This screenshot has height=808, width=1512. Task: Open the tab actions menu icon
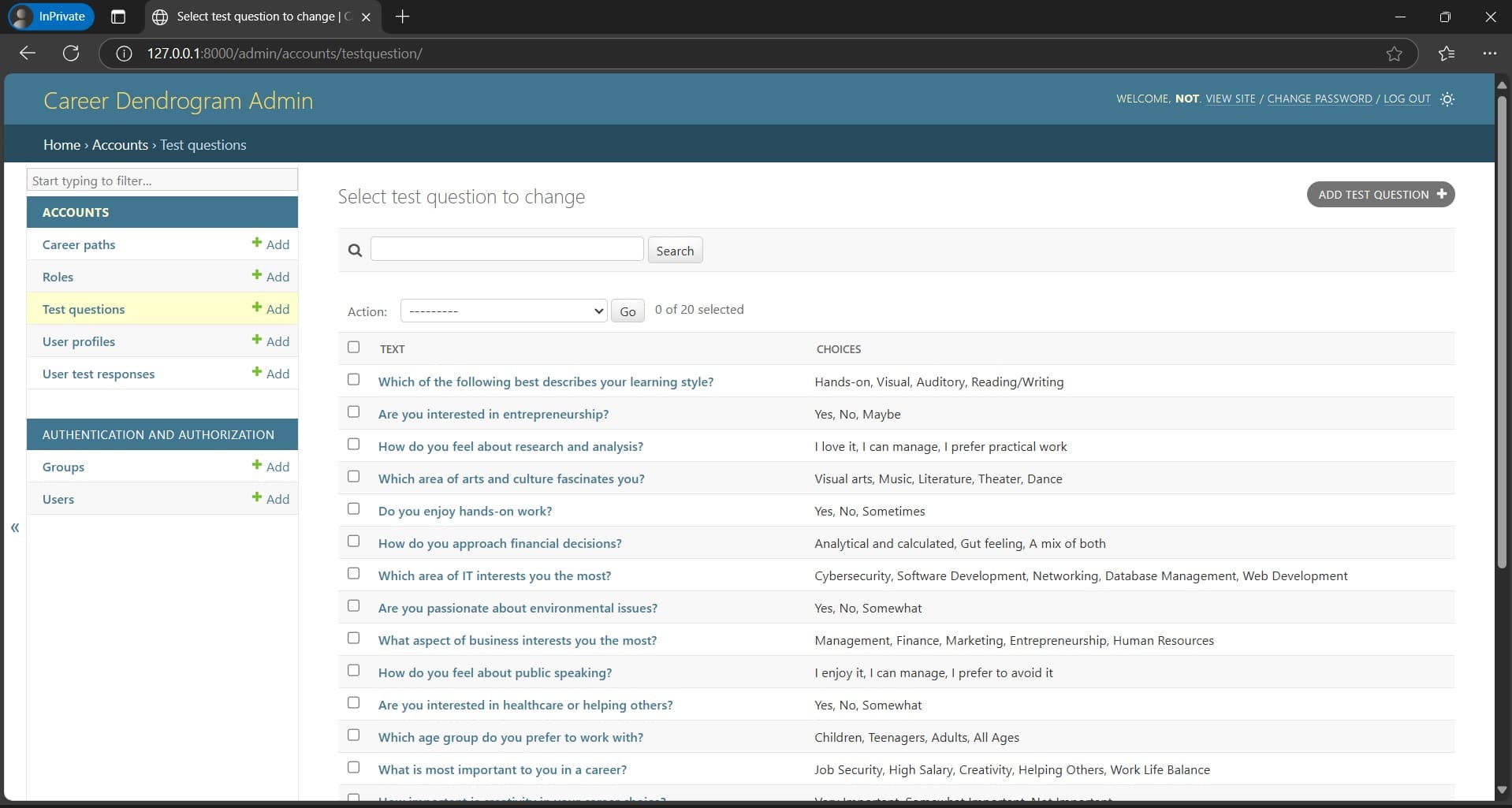(x=118, y=17)
